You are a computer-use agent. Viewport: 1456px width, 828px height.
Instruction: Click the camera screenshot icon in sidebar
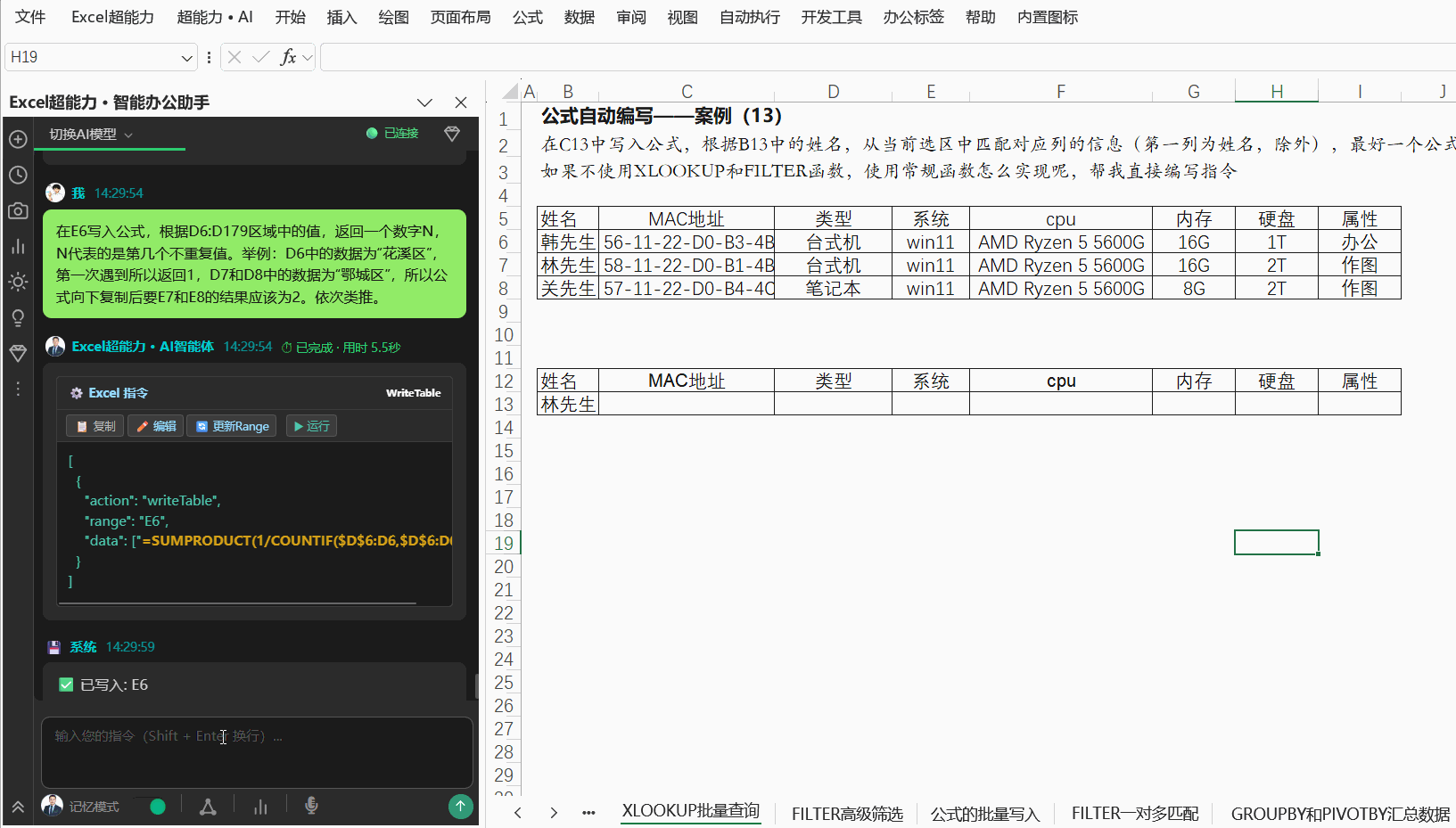point(18,210)
